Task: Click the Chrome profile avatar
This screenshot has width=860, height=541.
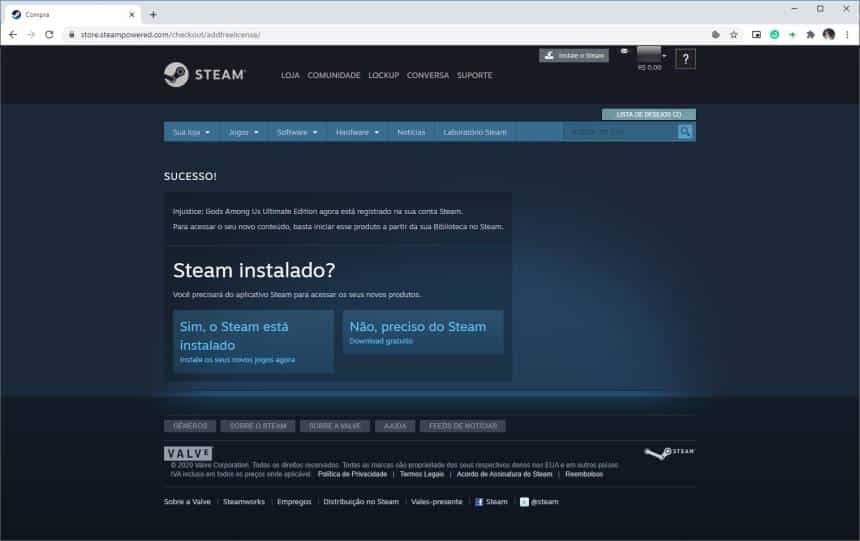Action: coord(829,35)
